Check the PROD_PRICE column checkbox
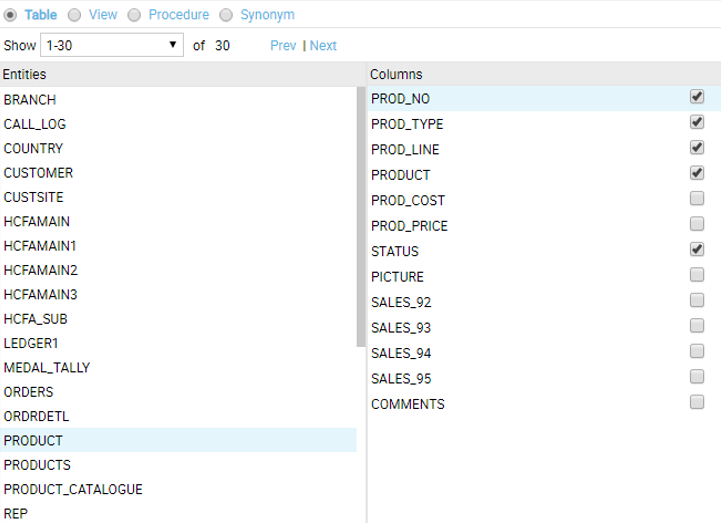Screen dimensions: 721x523 click(x=697, y=224)
